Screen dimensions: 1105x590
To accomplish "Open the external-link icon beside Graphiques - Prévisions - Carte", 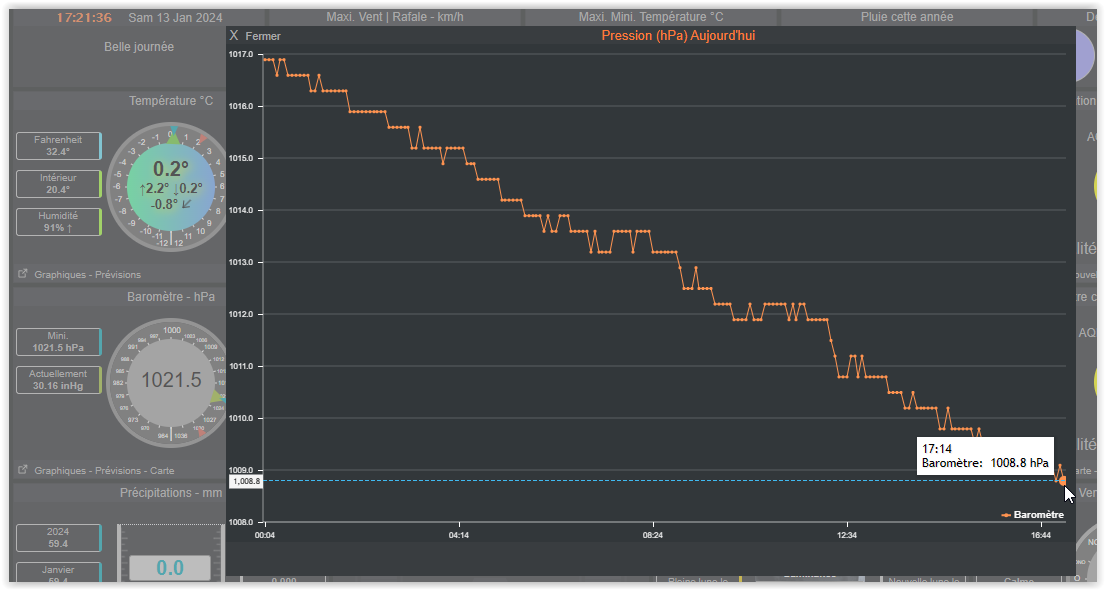I will click(23, 469).
